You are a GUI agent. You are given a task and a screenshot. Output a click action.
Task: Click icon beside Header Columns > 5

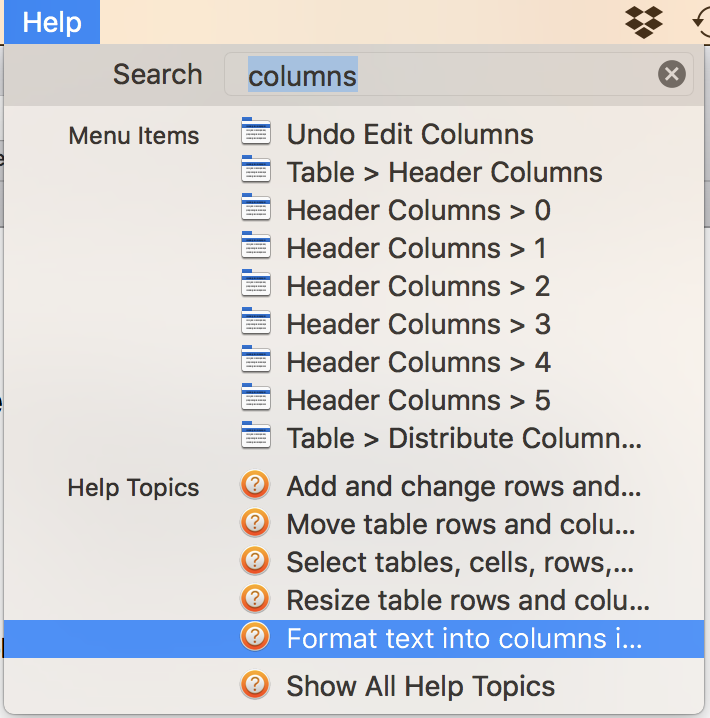pos(256,399)
